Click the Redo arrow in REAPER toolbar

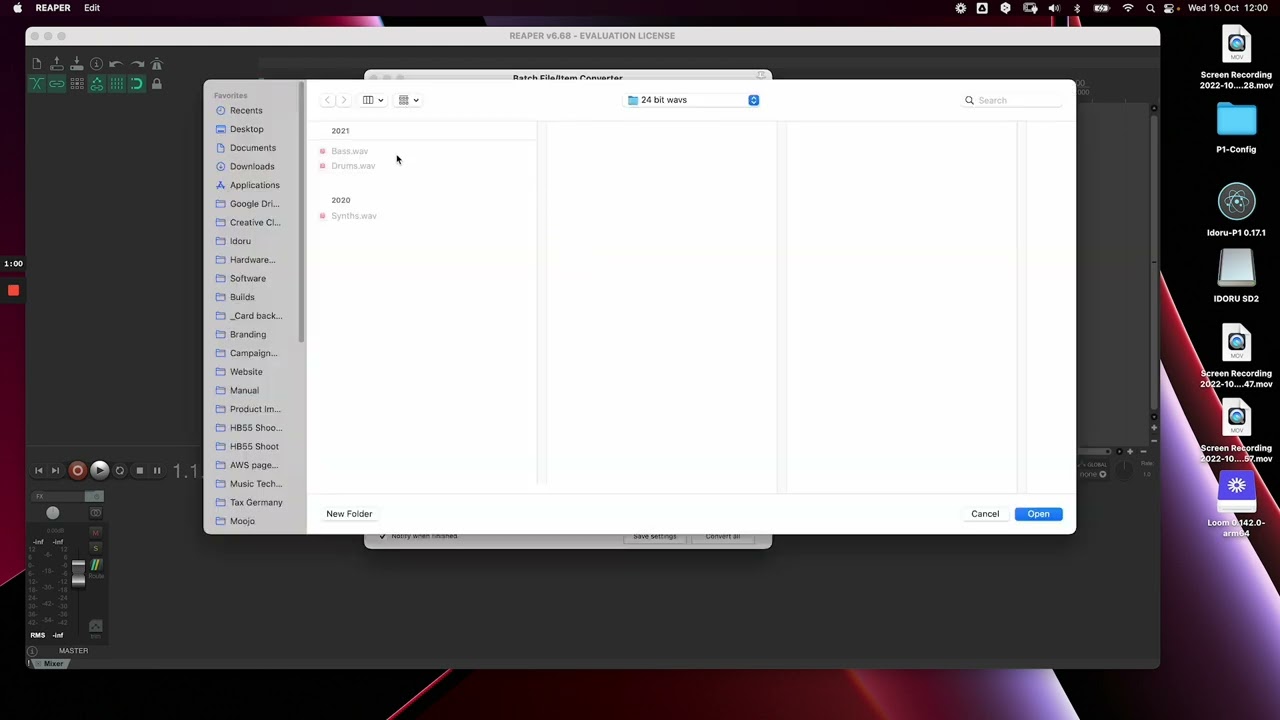click(137, 64)
